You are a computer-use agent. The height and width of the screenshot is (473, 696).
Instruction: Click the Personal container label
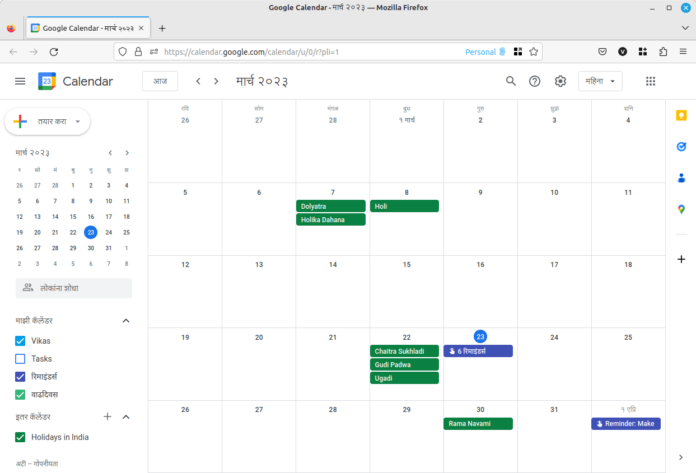point(480,52)
